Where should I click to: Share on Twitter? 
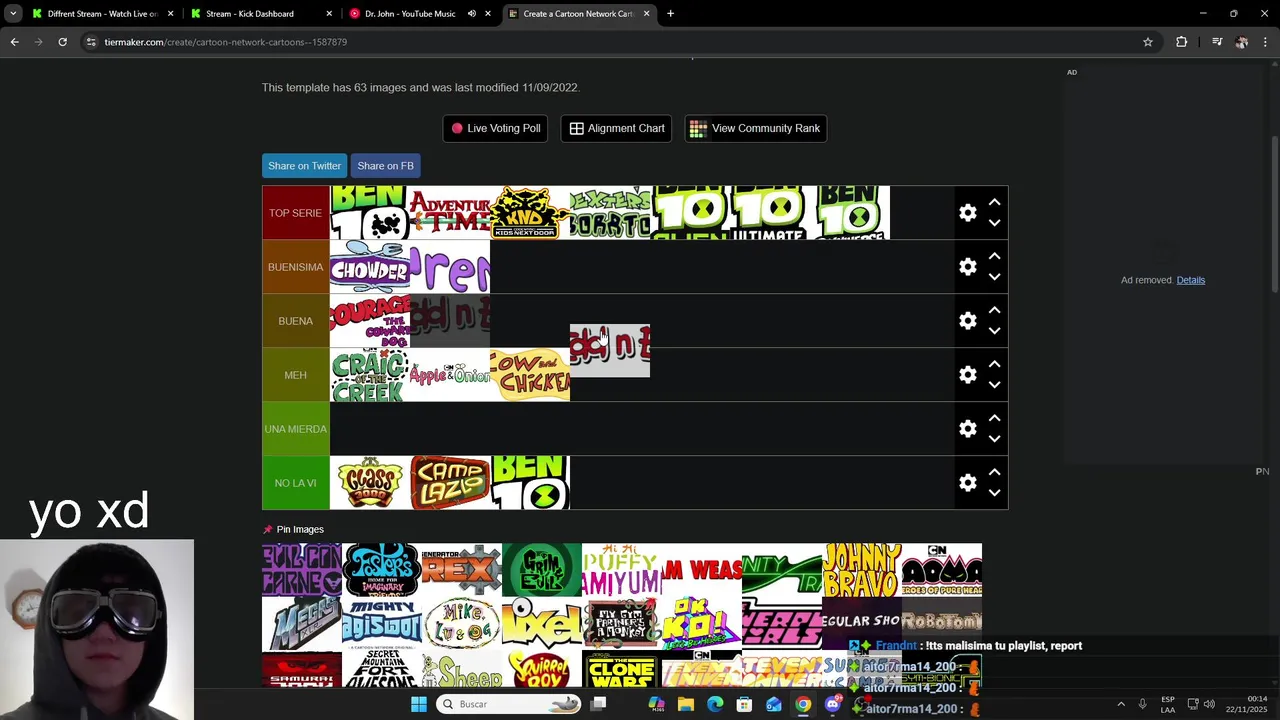304,166
